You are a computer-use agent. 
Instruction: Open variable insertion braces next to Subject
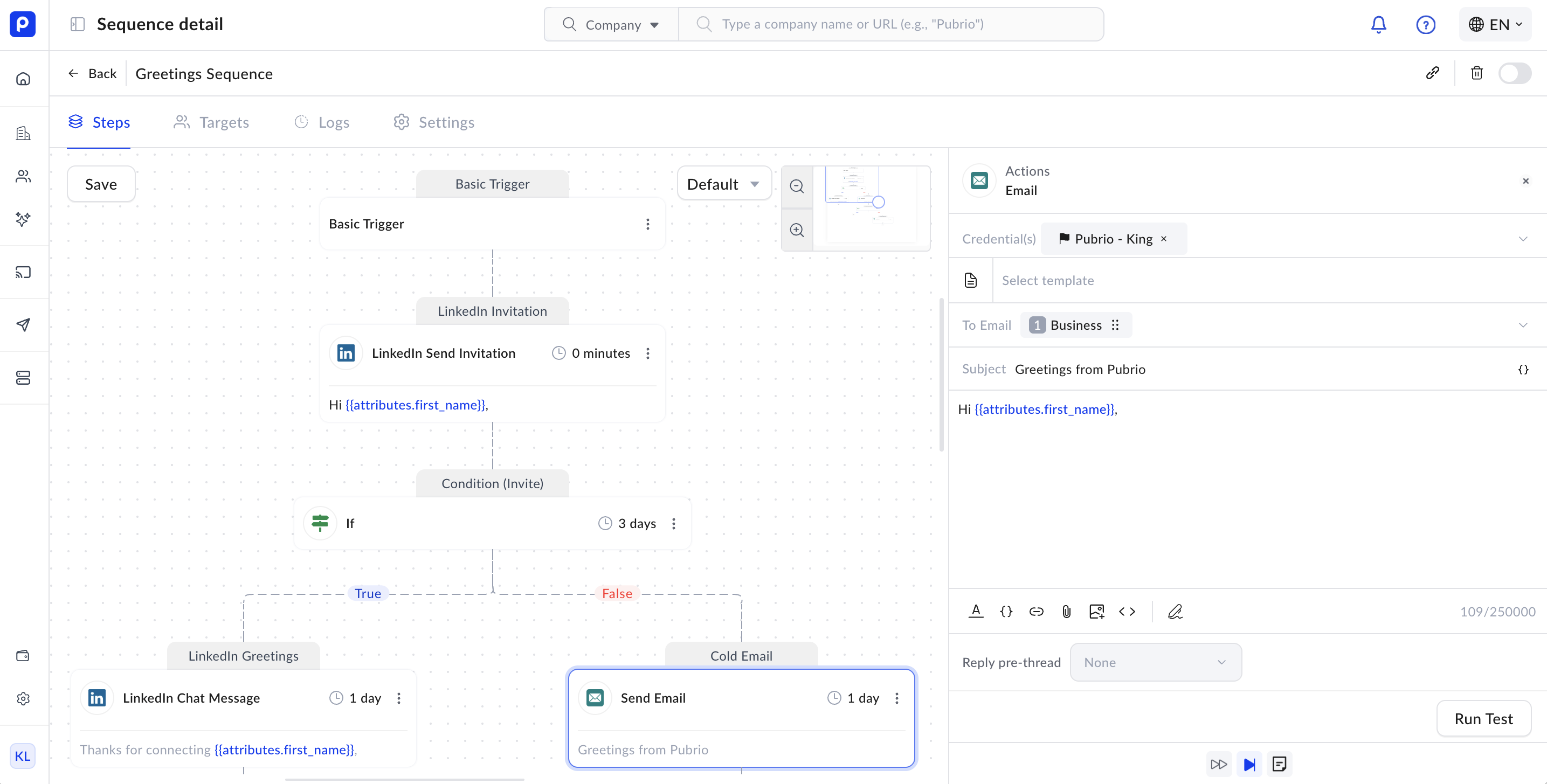[x=1524, y=369]
